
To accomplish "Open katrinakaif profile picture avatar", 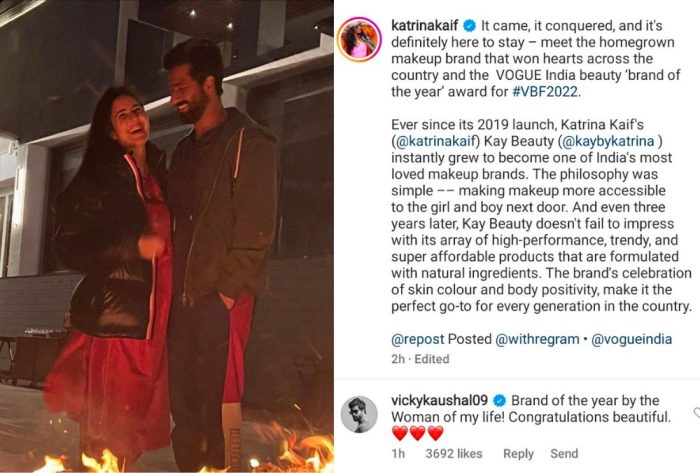I will pyautogui.click(x=359, y=40).
